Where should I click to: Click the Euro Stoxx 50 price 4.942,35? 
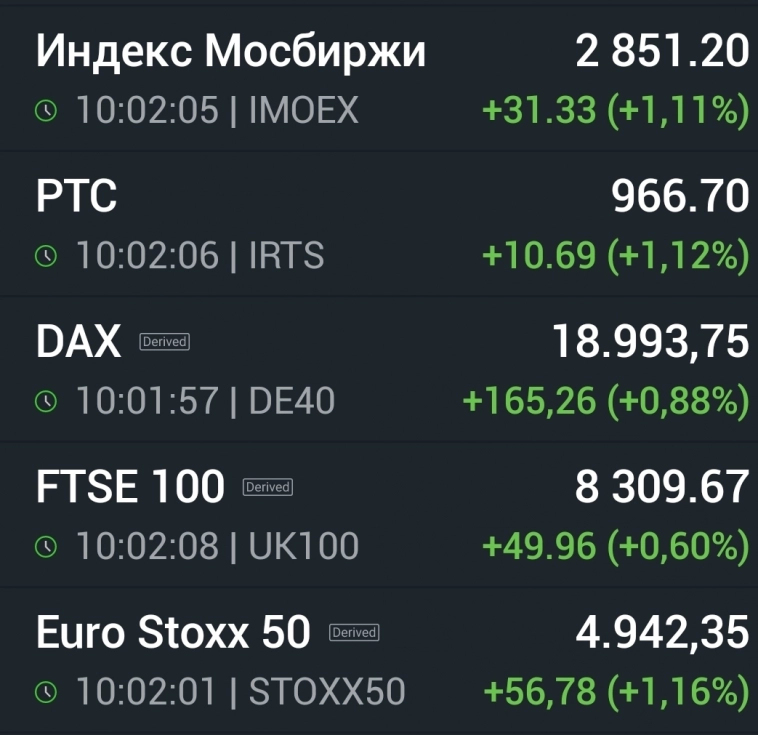click(x=662, y=633)
